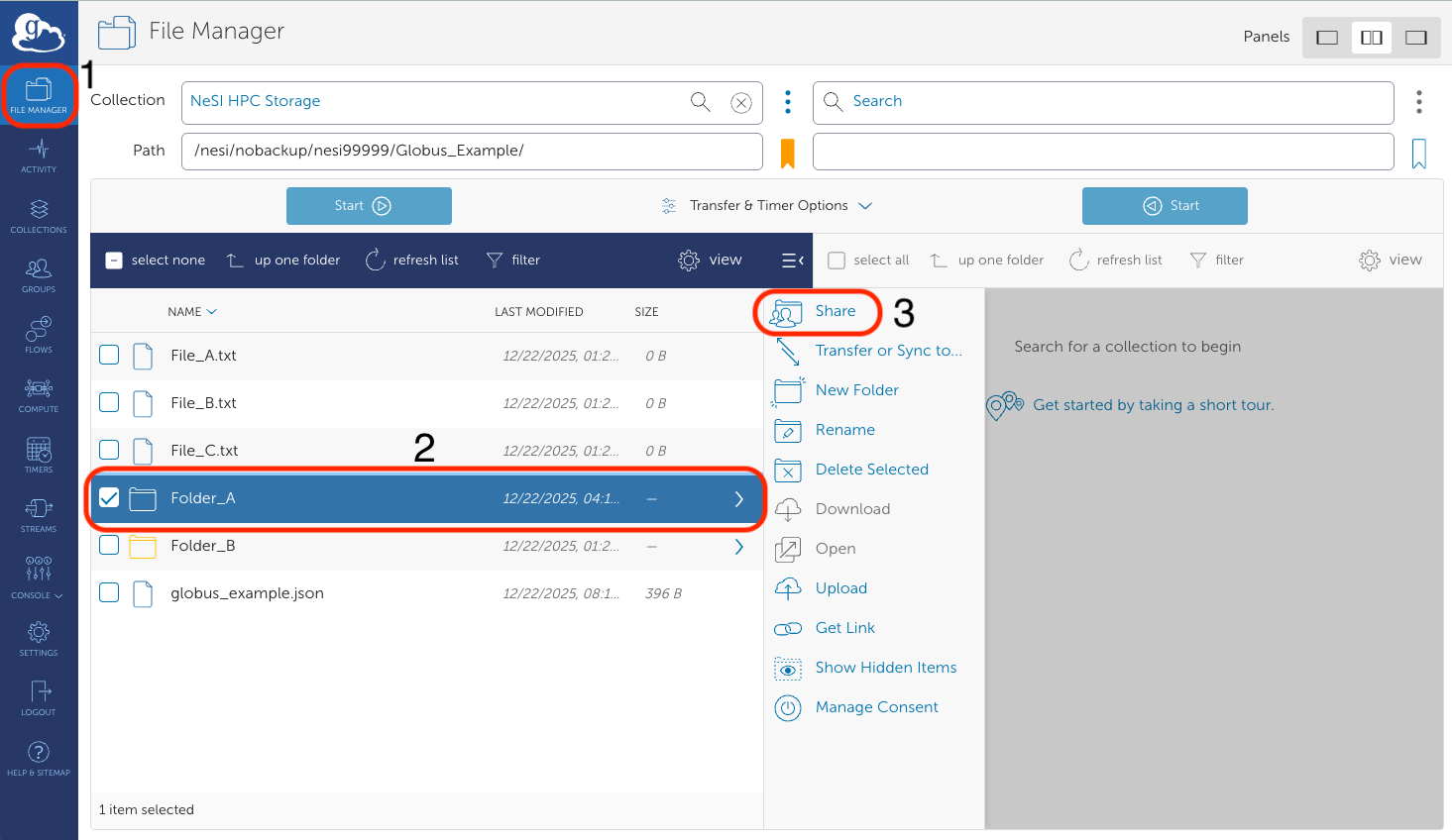The image size is (1452, 840).
Task: Switch to single-panel layout on the left
Action: pos(1326,38)
